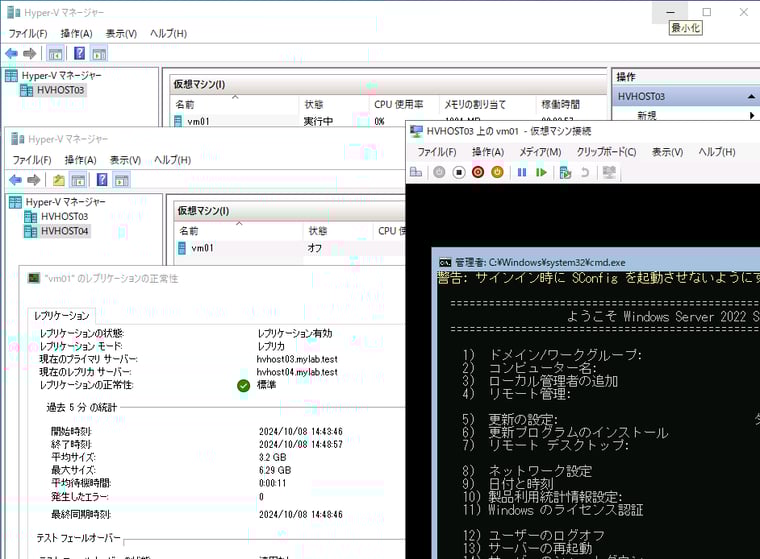
Task: Collapse the HVHOST03 section in 操作 pane
Action: (x=751, y=97)
